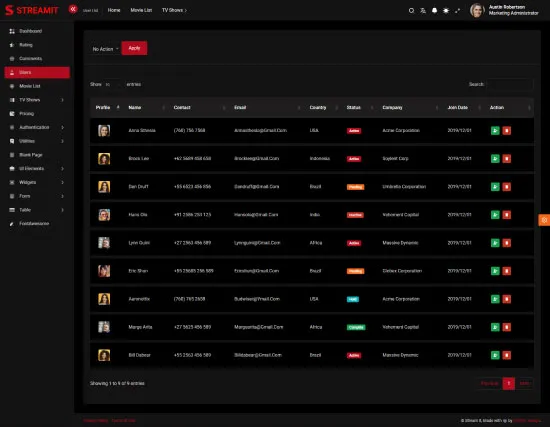Open Comments in sidebar
This screenshot has height=427, width=550.
[x=37, y=59]
